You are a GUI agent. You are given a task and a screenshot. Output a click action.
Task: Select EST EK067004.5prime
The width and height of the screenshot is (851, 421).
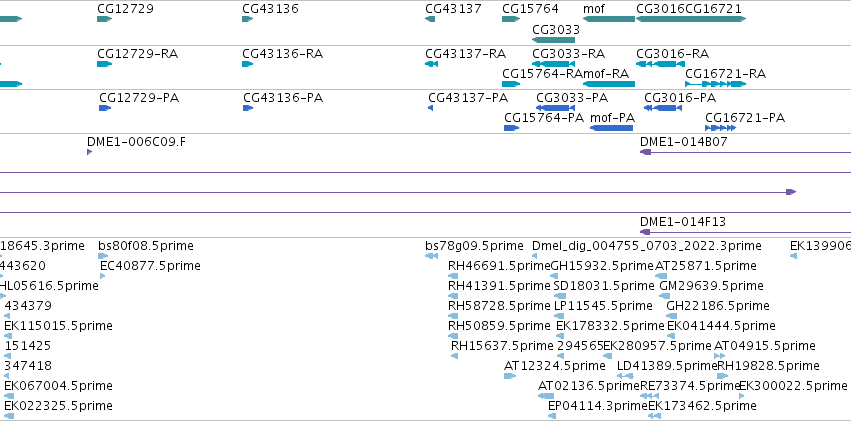pyautogui.click(x=58, y=386)
